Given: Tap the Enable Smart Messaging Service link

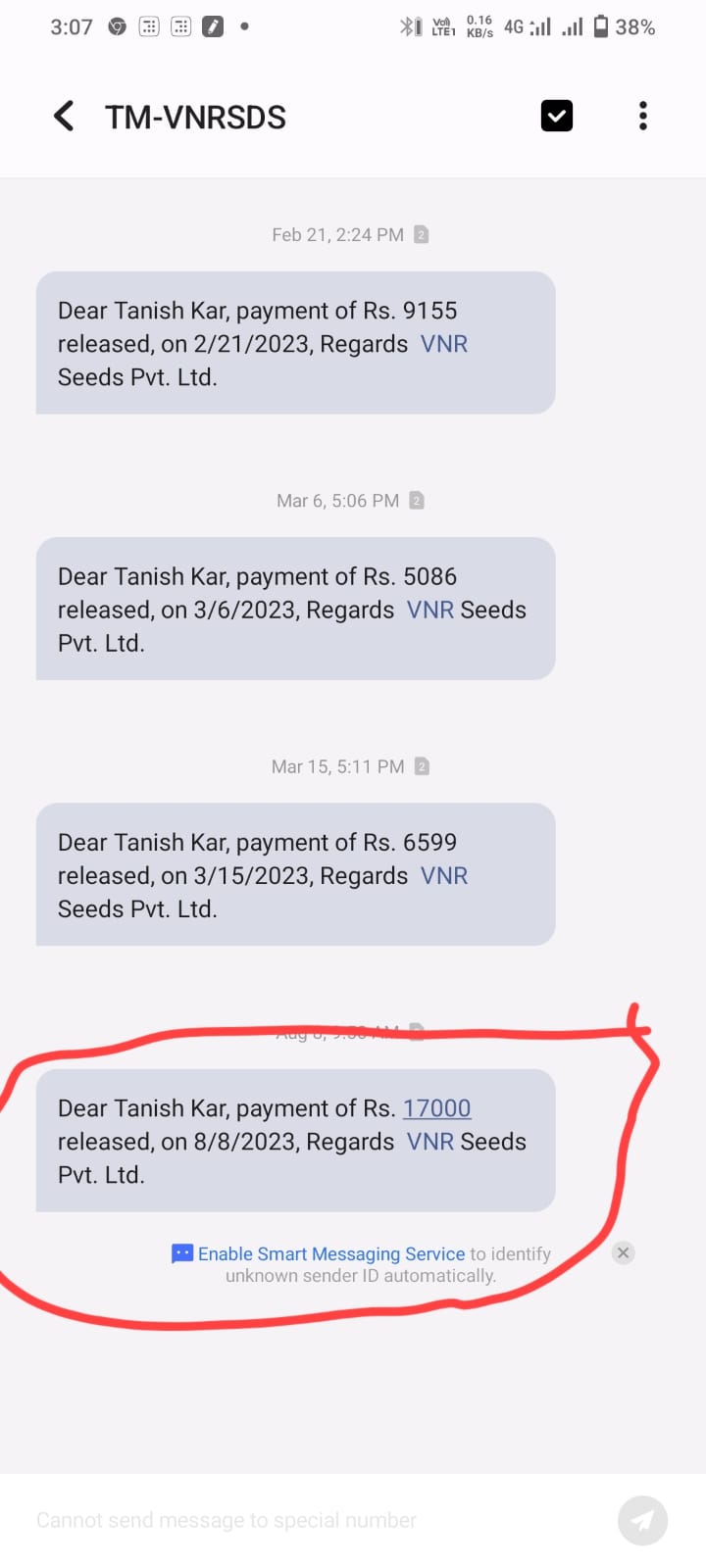Looking at the screenshot, I should (331, 1253).
